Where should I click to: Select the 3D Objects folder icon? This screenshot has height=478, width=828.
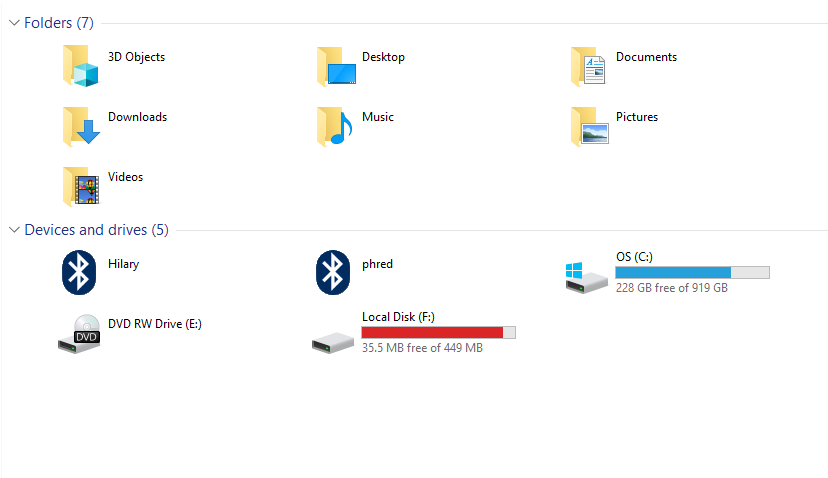point(80,65)
